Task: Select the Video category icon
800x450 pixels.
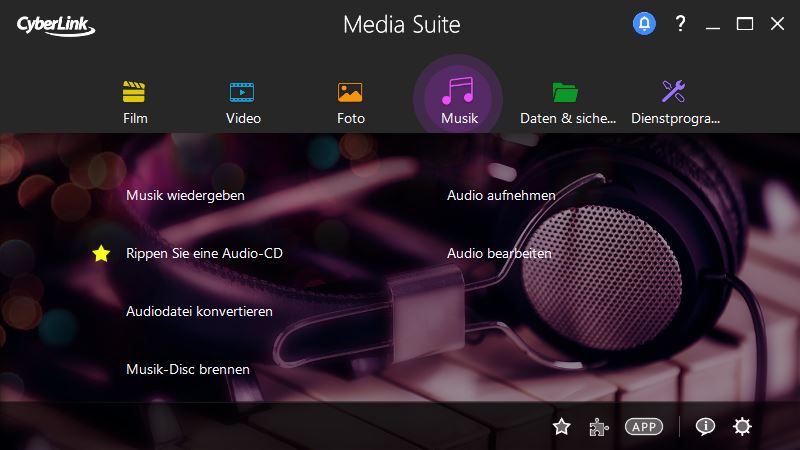Action: click(243, 93)
